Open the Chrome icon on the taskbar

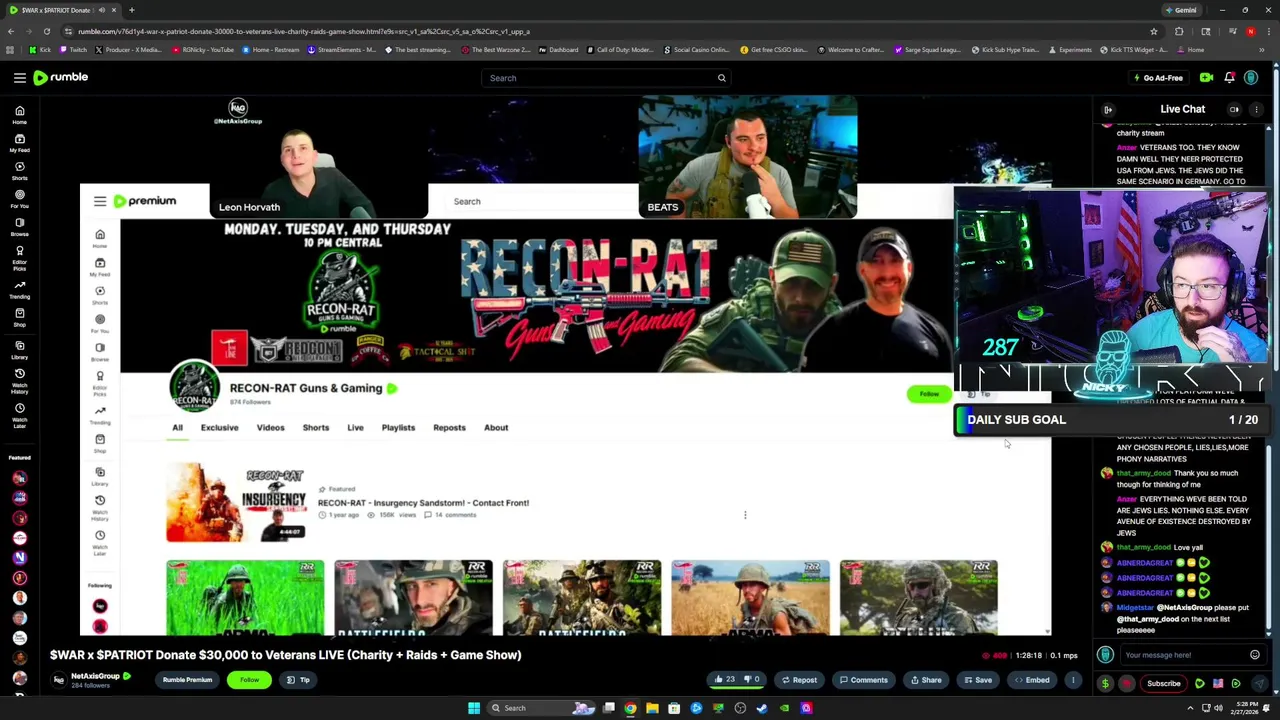(x=630, y=708)
